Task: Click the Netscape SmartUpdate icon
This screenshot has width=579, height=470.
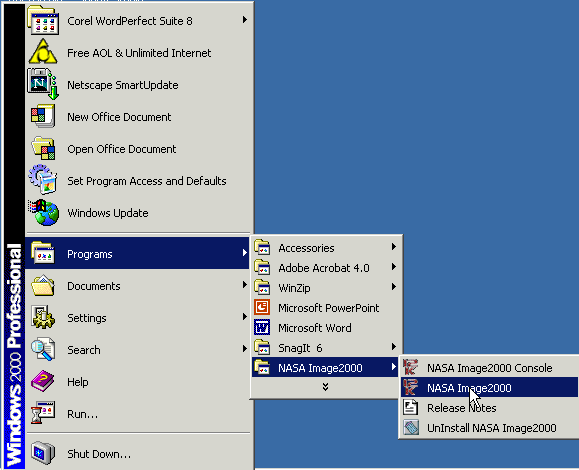Action: (x=43, y=84)
